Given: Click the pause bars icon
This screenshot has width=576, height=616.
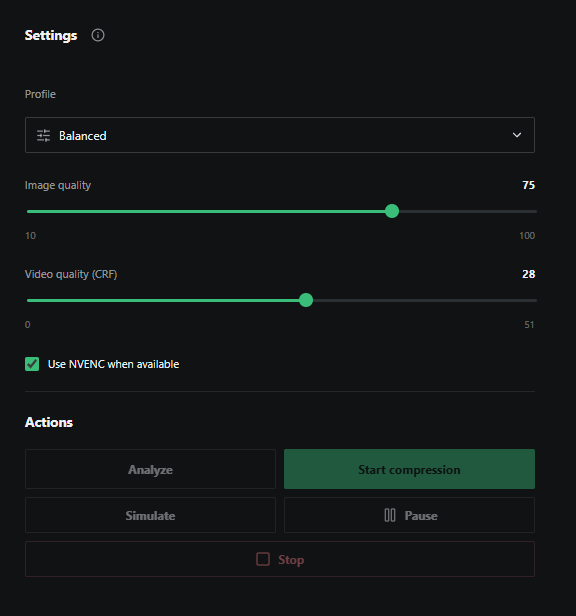Looking at the screenshot, I should 390,515.
